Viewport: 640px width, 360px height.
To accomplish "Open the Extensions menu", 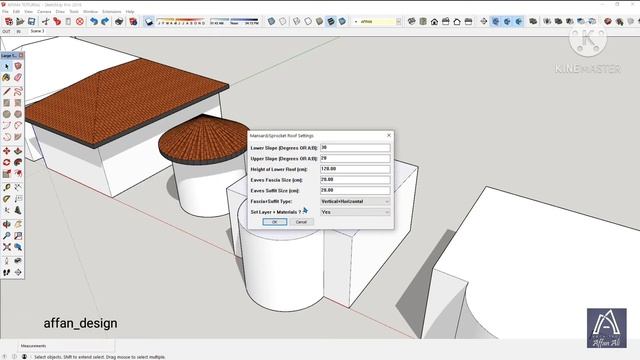I will click(x=111, y=11).
